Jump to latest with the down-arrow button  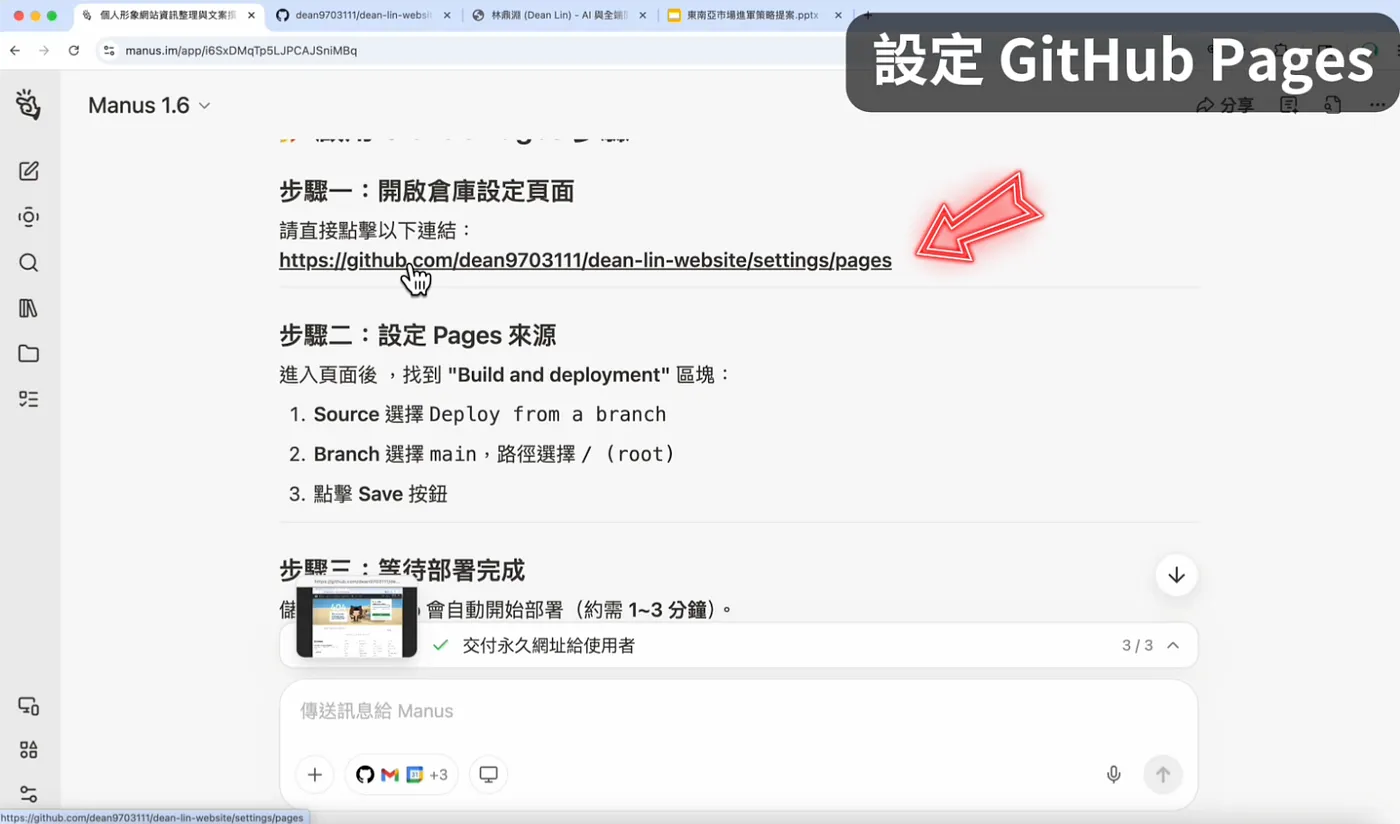pos(1176,575)
